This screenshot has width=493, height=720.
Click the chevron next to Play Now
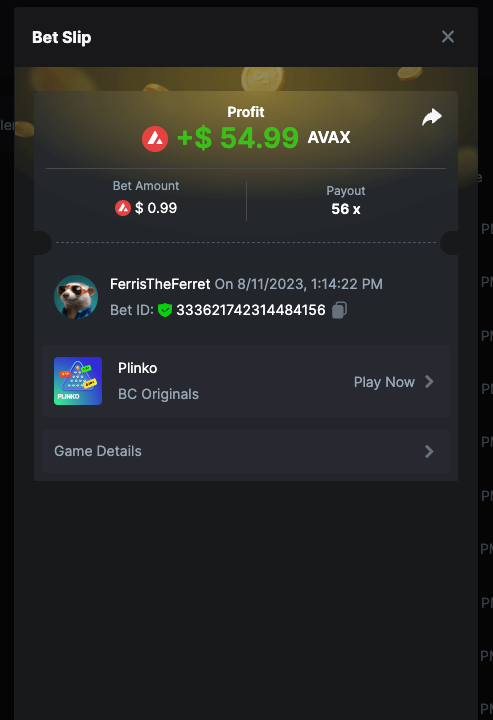429,382
